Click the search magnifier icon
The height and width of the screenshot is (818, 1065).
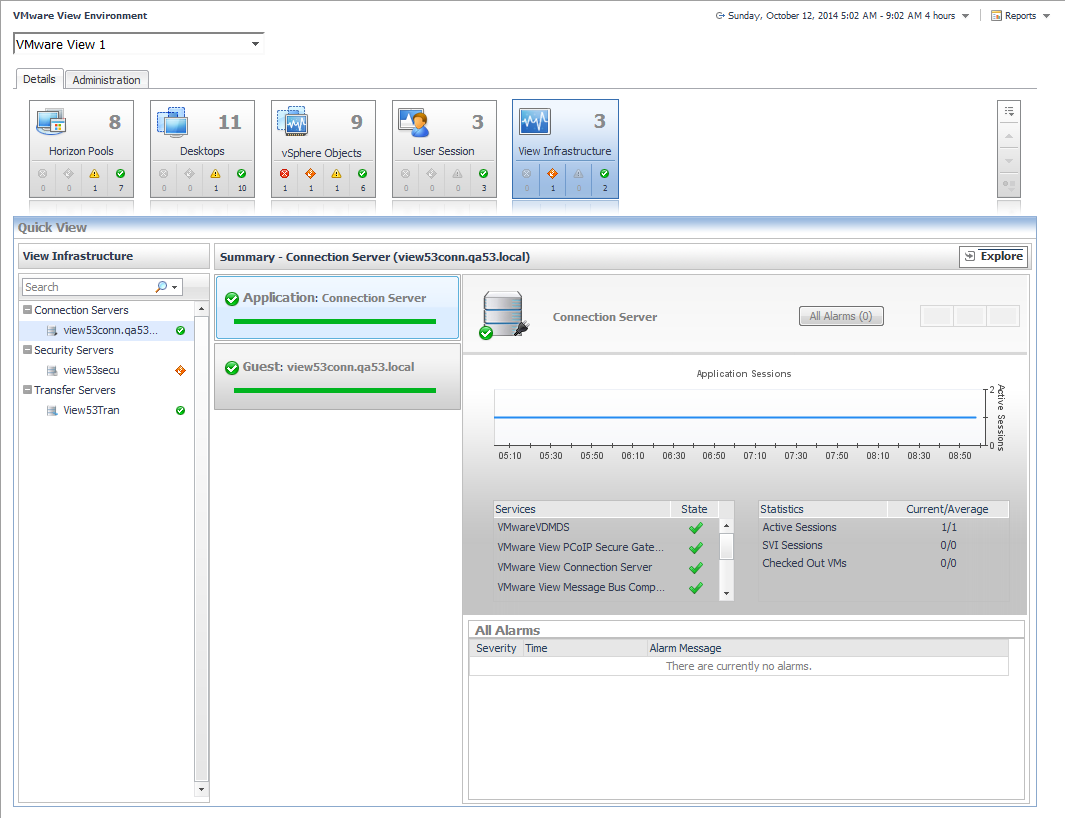coord(161,287)
